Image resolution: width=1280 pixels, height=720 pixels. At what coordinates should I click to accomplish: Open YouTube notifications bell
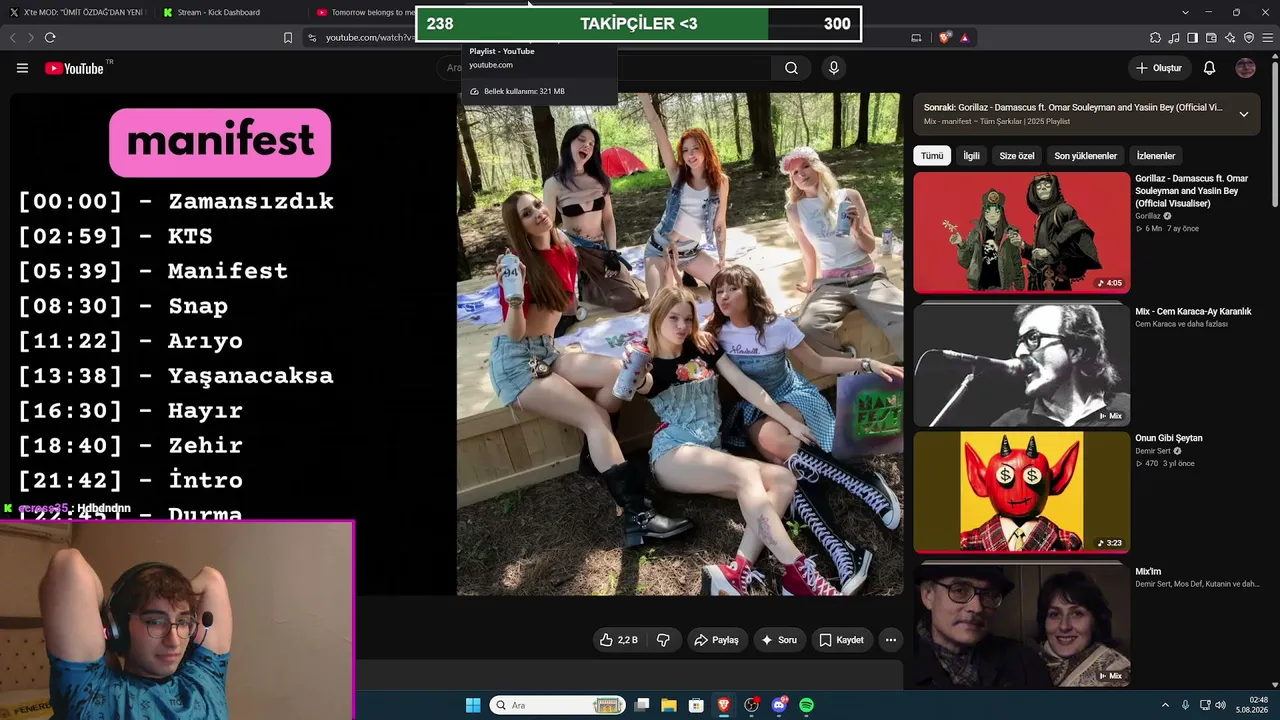tap(1209, 68)
